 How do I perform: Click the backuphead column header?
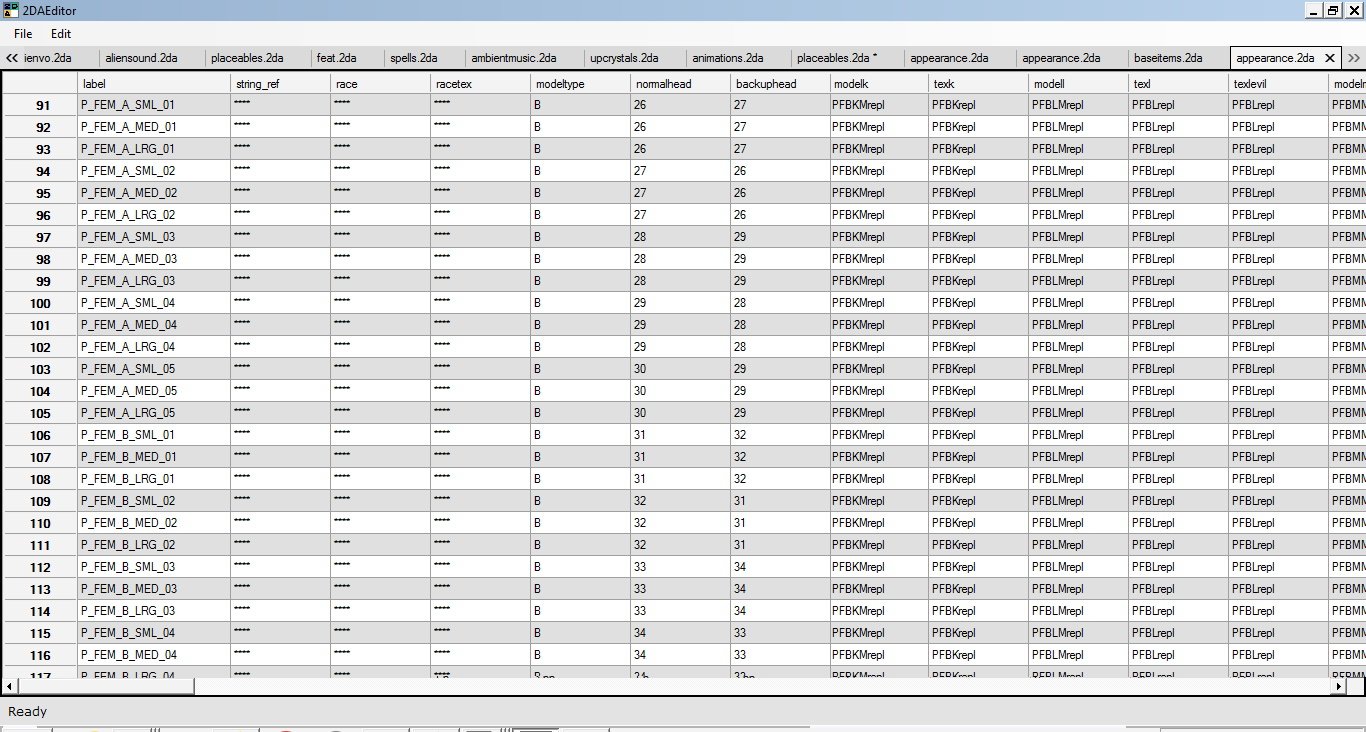[780, 84]
